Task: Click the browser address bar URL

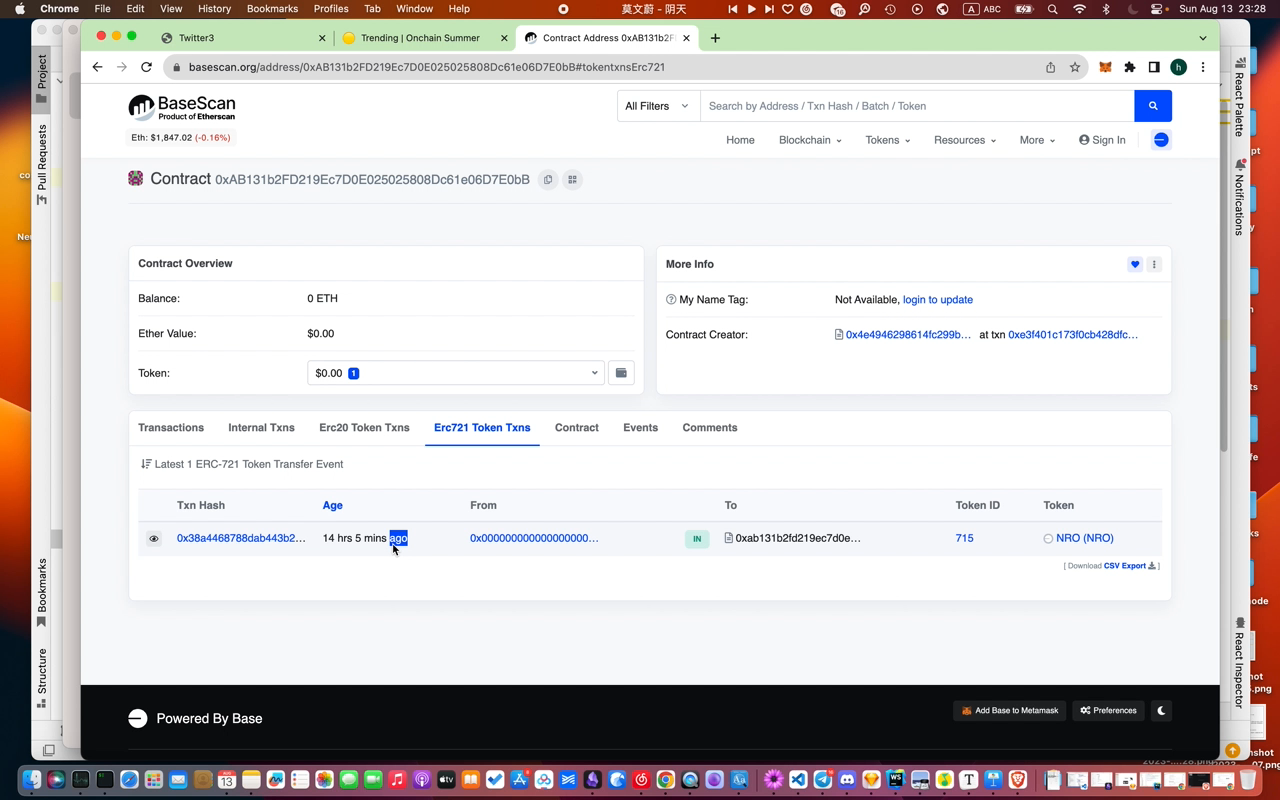Action: point(427,67)
